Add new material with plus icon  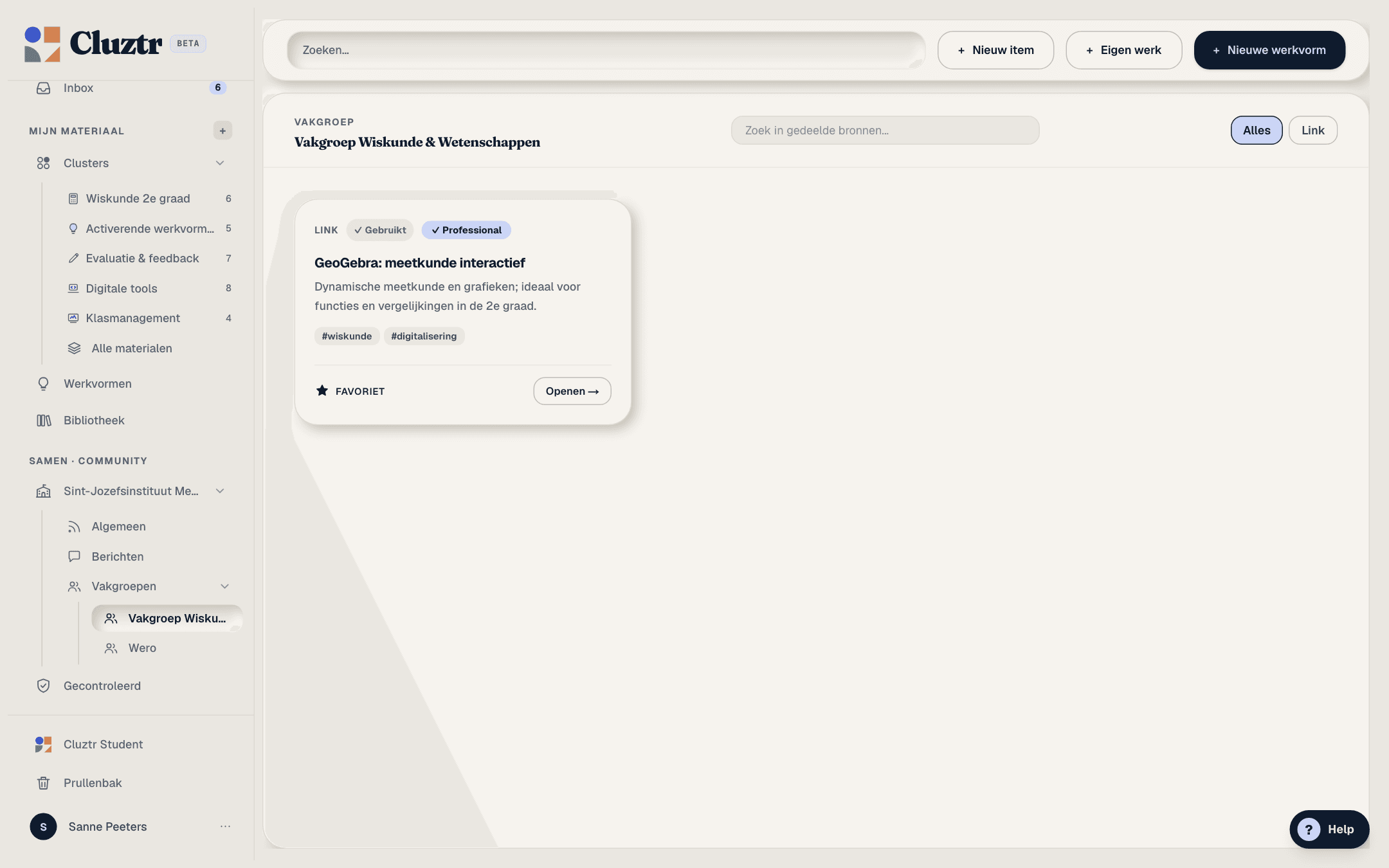click(x=222, y=131)
